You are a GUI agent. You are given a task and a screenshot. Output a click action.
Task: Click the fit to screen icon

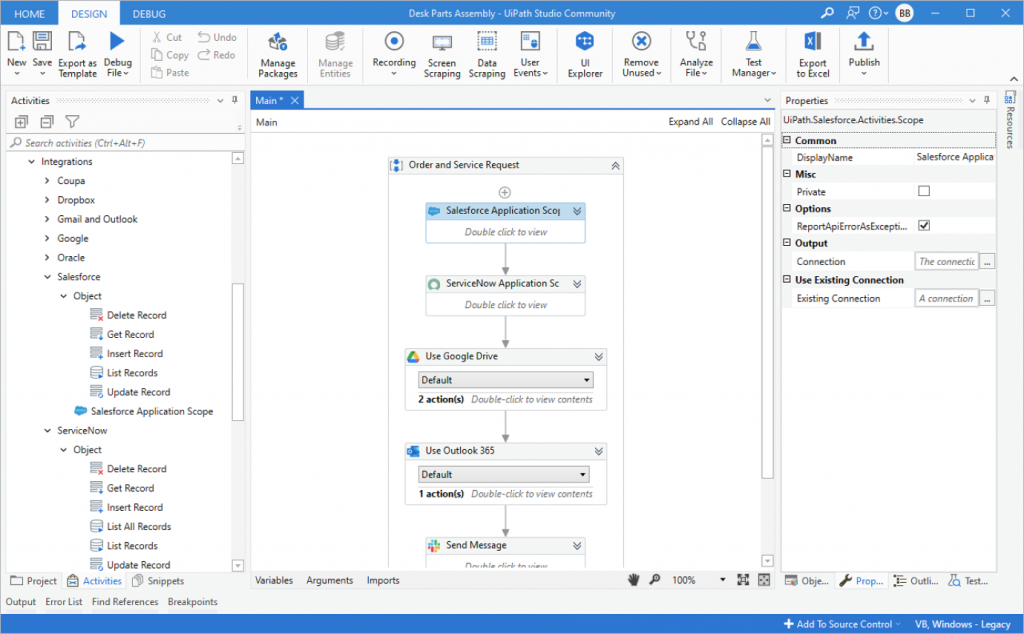(x=743, y=580)
